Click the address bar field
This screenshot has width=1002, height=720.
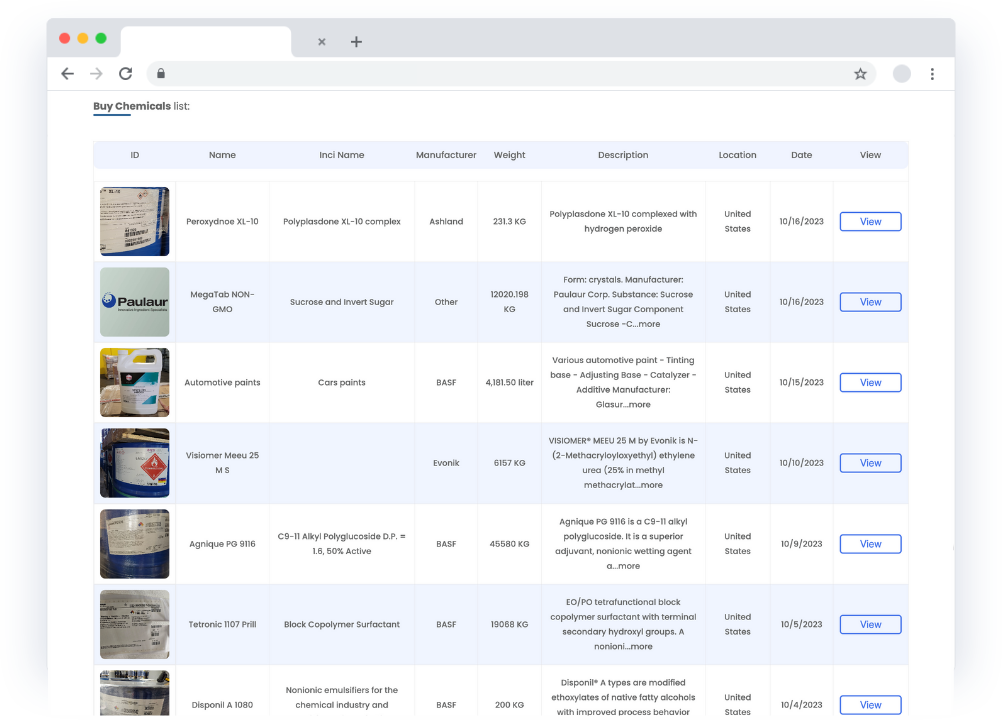point(511,73)
